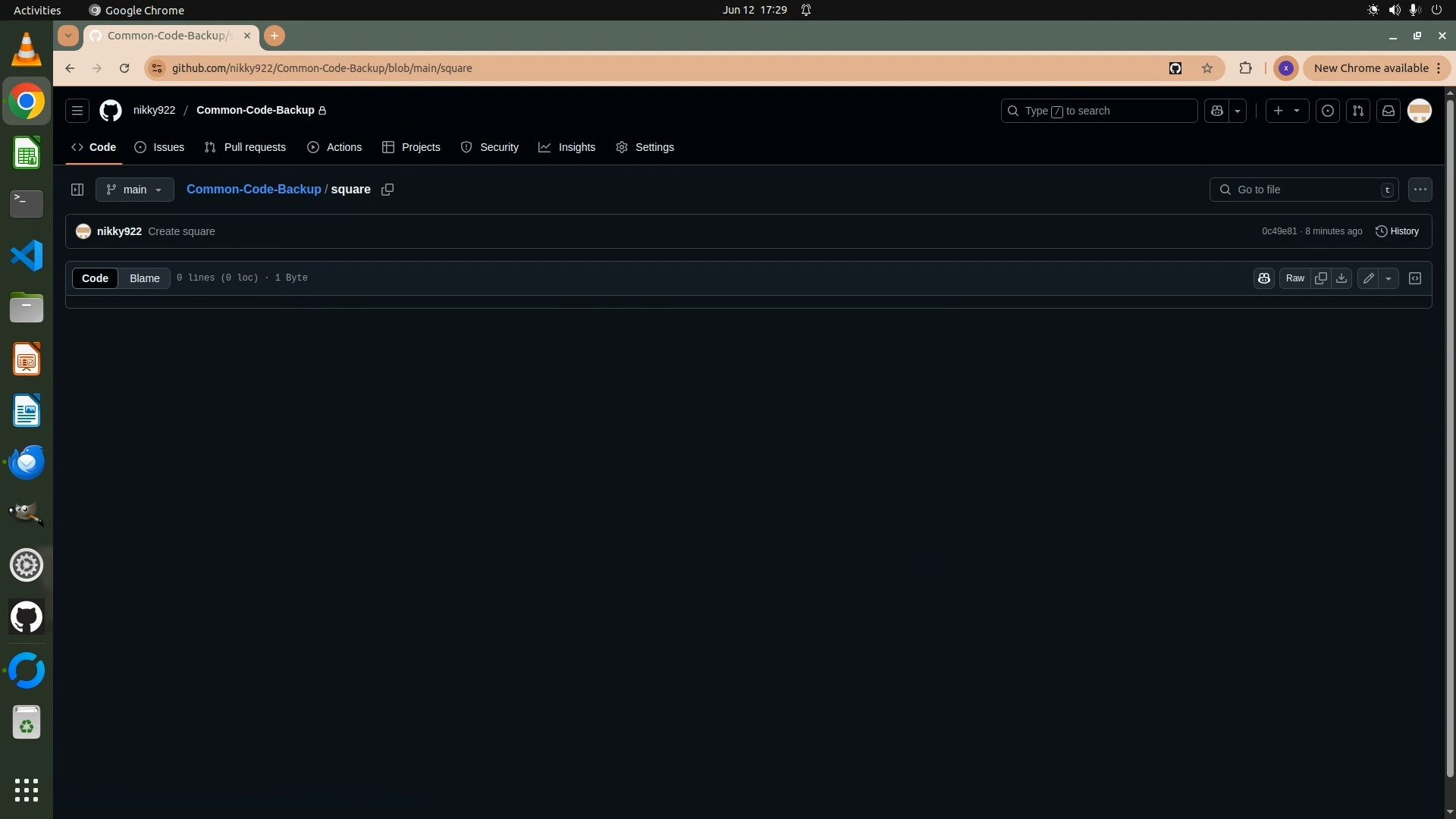1456x819 pixels.
Task: Toggle the file tree side panel
Action: click(x=77, y=190)
